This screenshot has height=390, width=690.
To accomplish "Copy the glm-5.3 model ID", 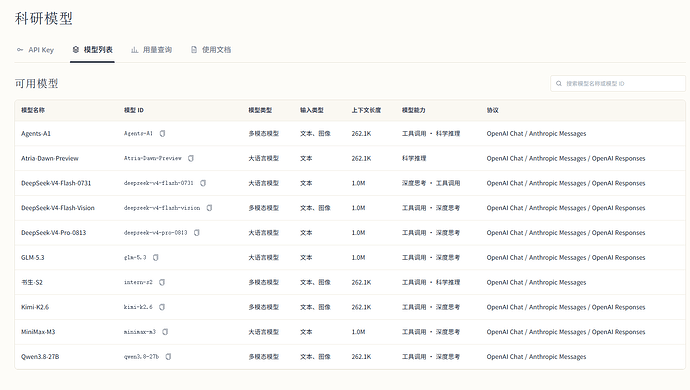I will click(155, 258).
